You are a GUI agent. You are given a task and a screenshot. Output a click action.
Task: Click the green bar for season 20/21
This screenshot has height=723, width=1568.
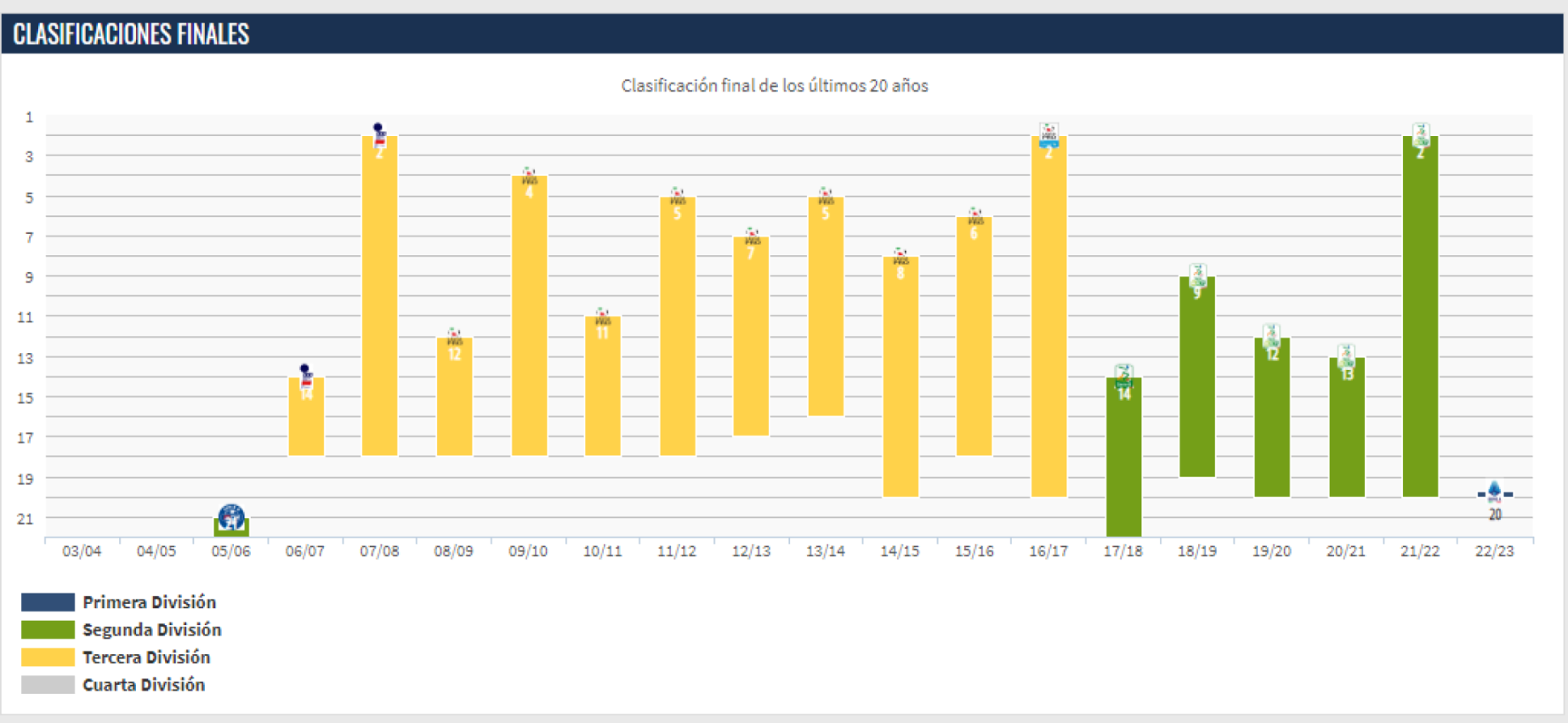tap(1346, 427)
